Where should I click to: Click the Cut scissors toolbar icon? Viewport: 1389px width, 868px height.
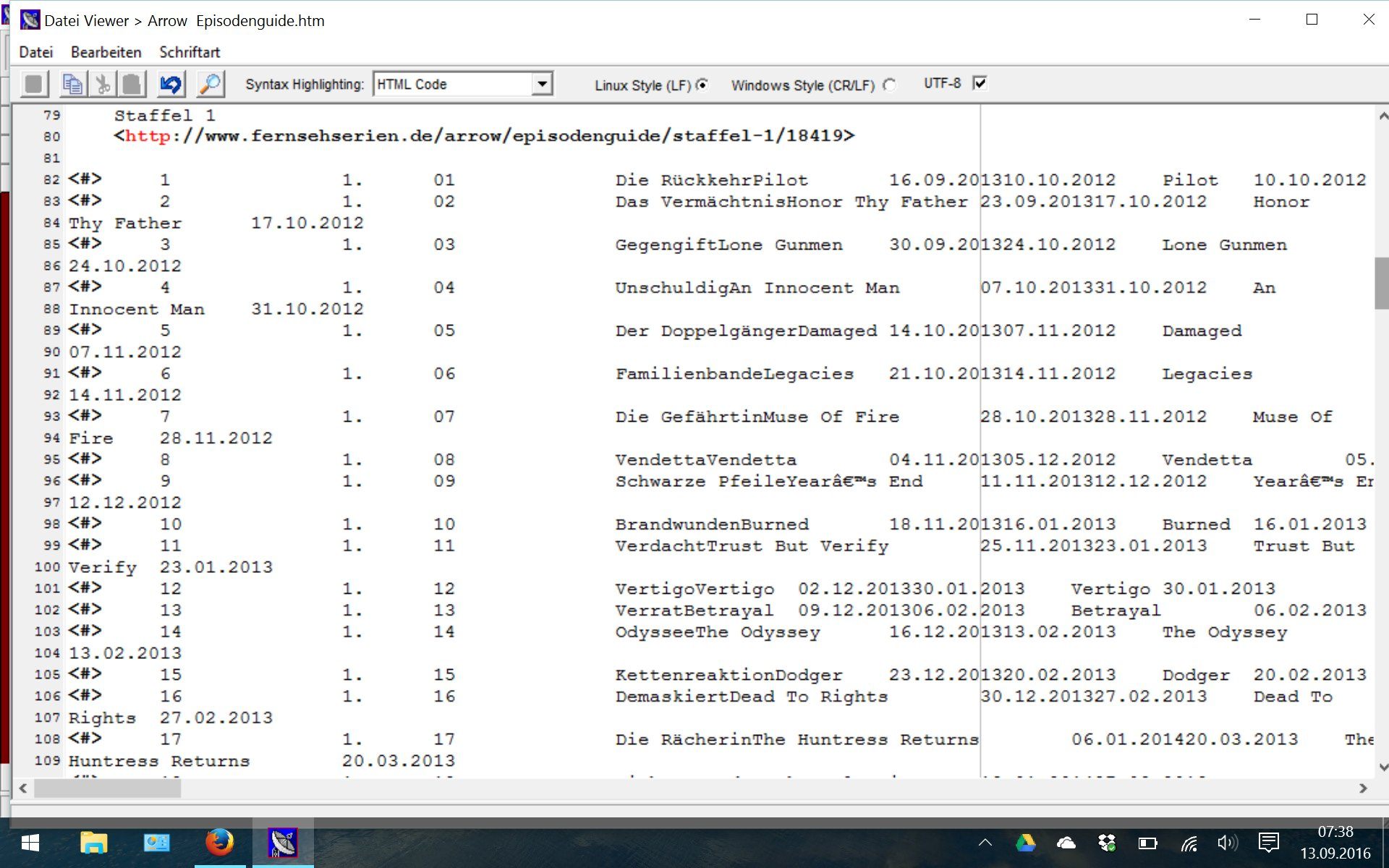pos(103,85)
